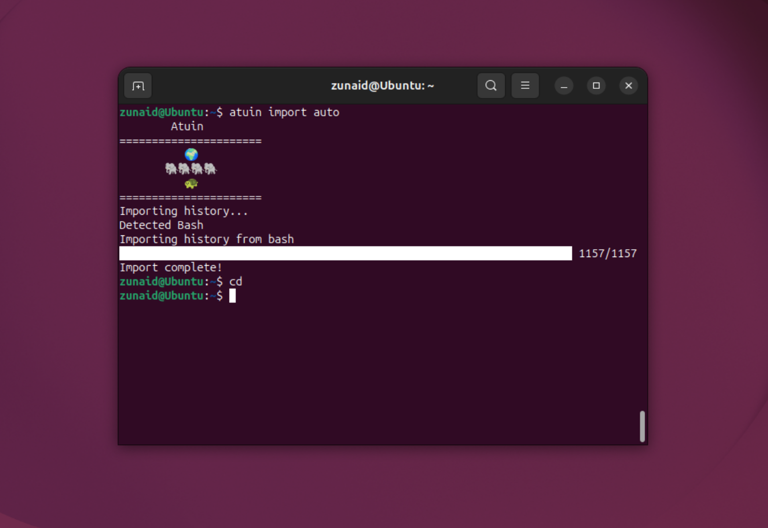Open the terminal search tool

coord(491,86)
